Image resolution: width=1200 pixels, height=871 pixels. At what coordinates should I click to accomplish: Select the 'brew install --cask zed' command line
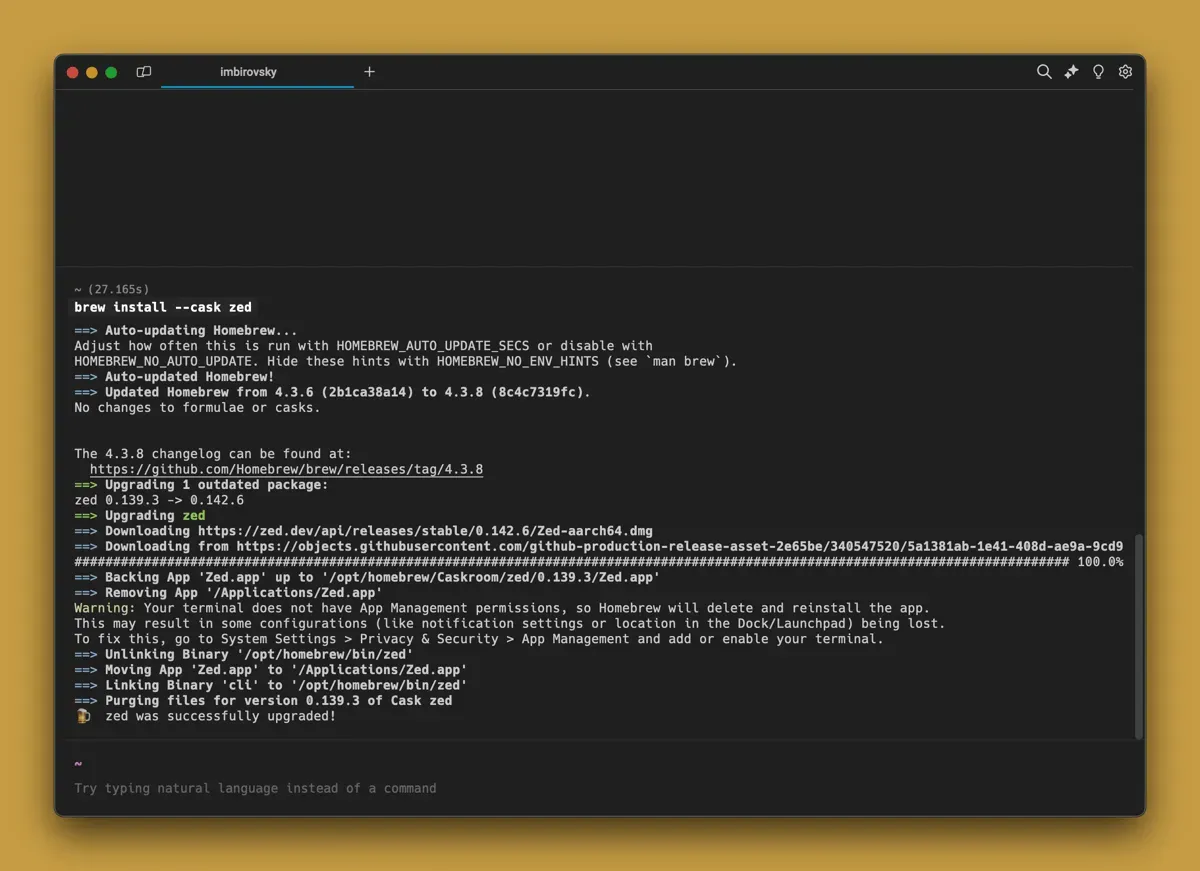tap(163, 307)
